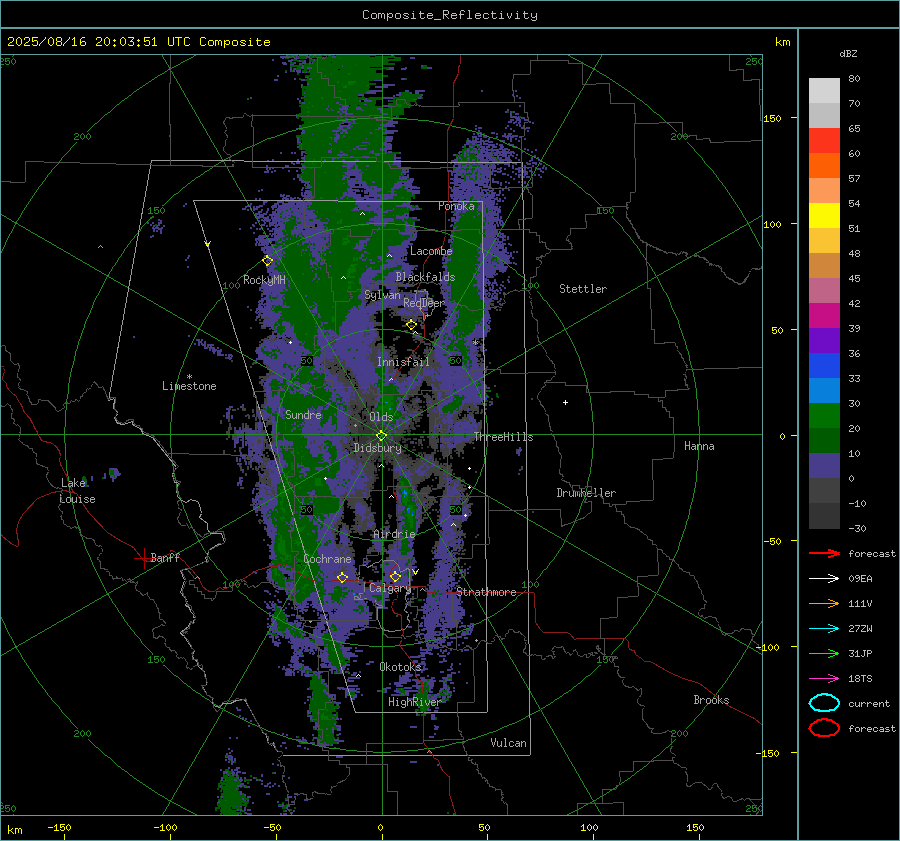Click the red cross marker beside Banff

click(142, 558)
